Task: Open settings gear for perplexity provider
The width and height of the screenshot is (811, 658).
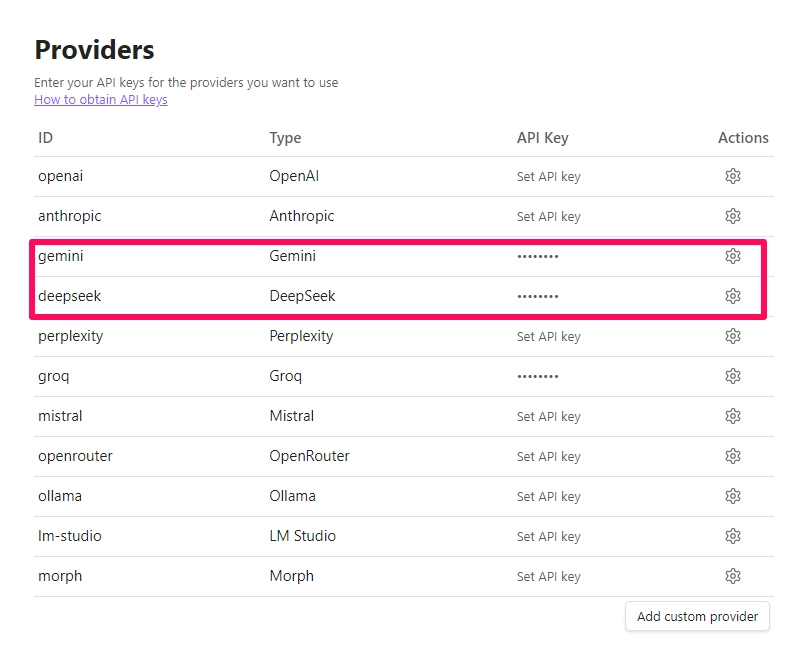Action: (732, 336)
